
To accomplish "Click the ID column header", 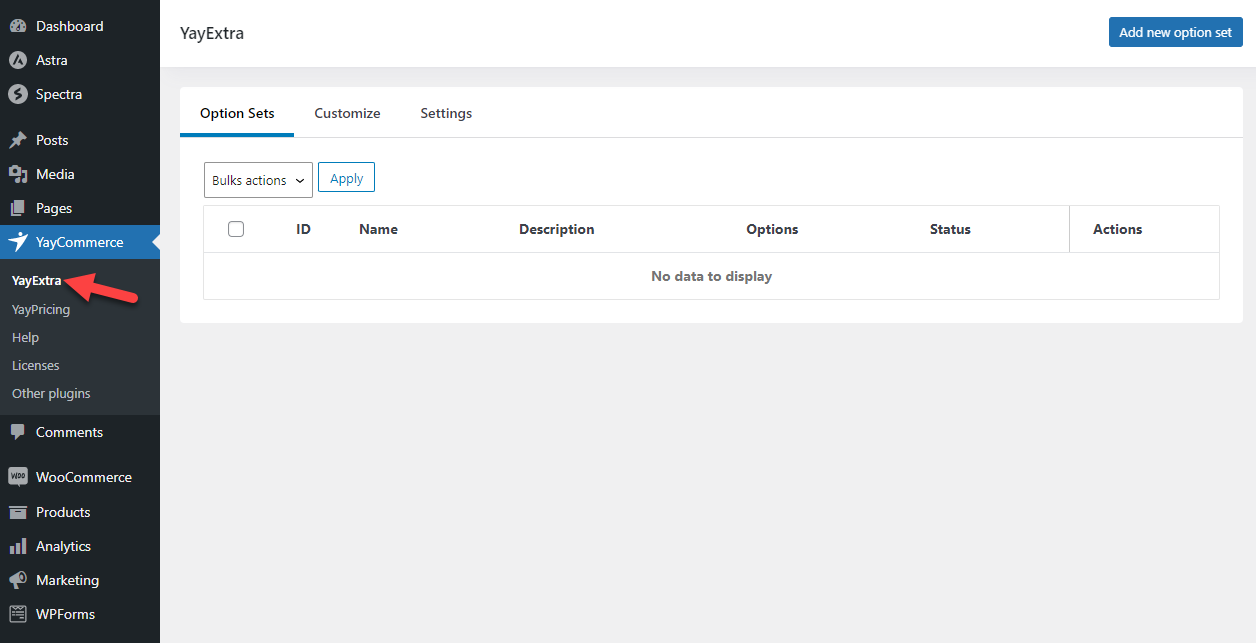I will click(x=304, y=229).
